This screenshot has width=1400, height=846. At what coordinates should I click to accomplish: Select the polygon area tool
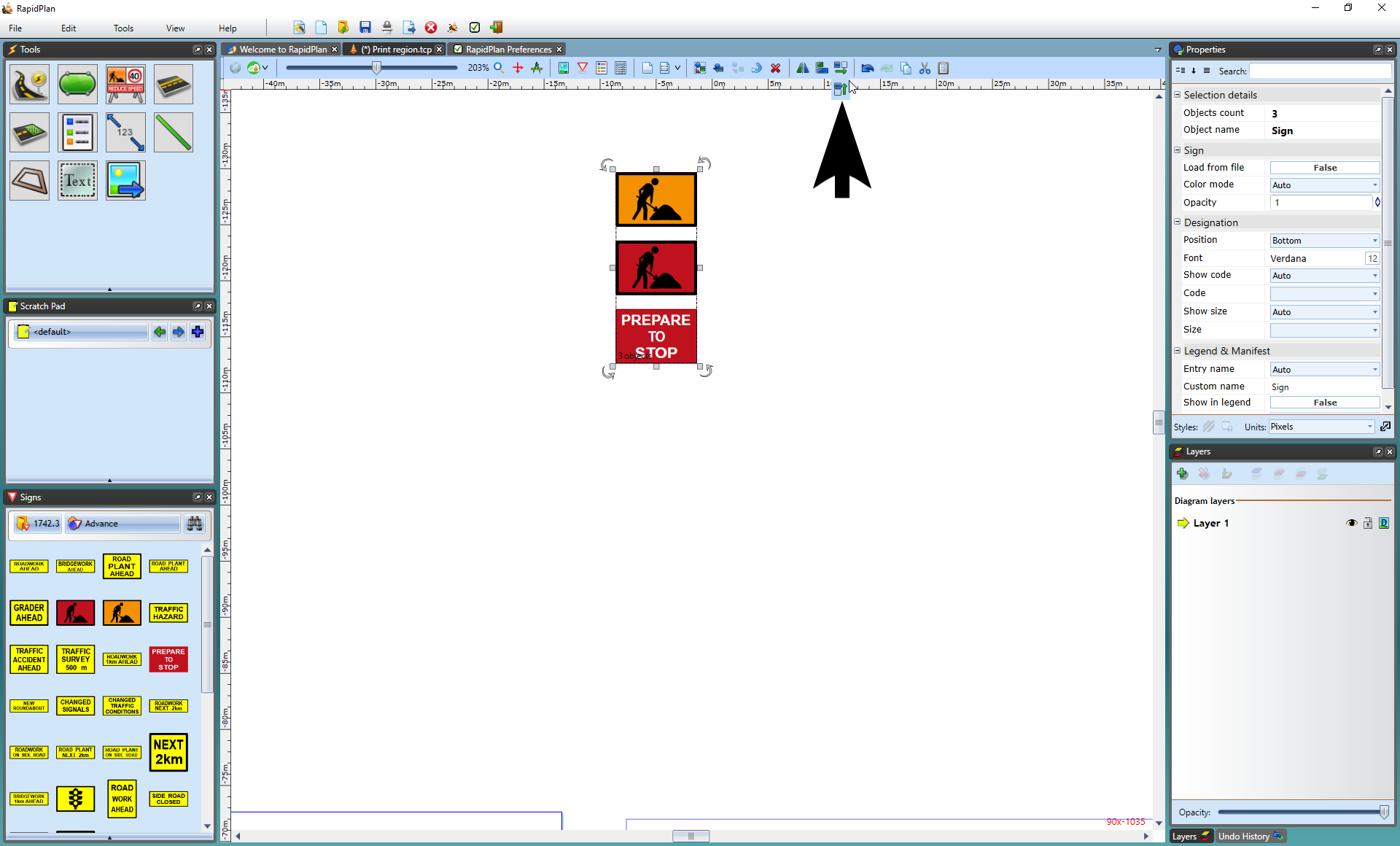click(x=29, y=180)
